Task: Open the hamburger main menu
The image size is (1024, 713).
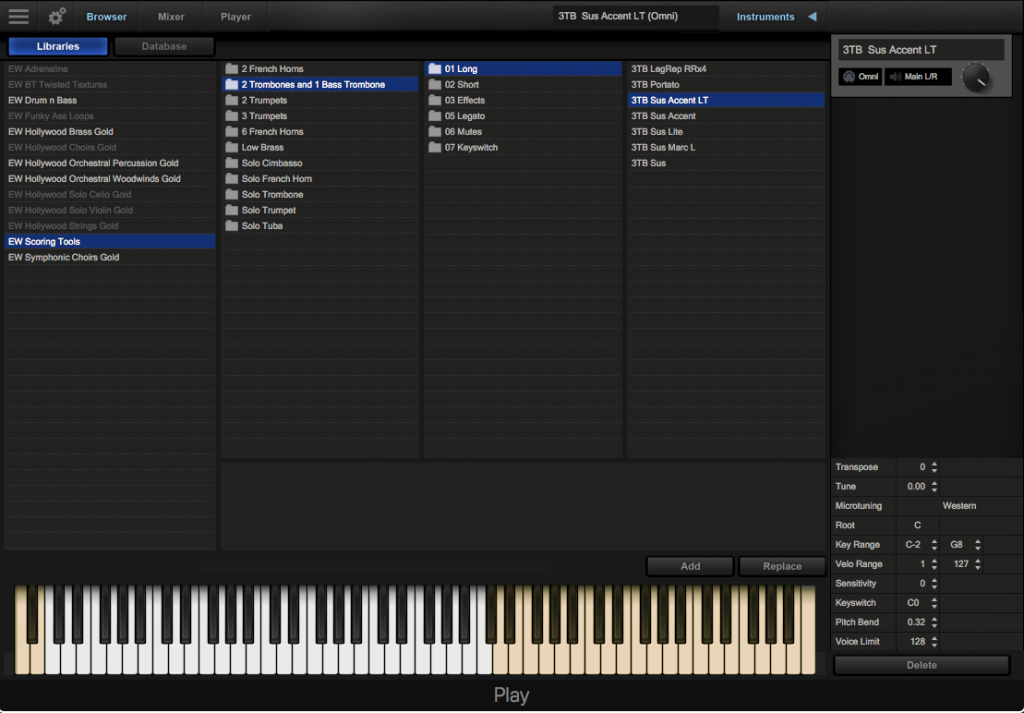Action: [18, 16]
